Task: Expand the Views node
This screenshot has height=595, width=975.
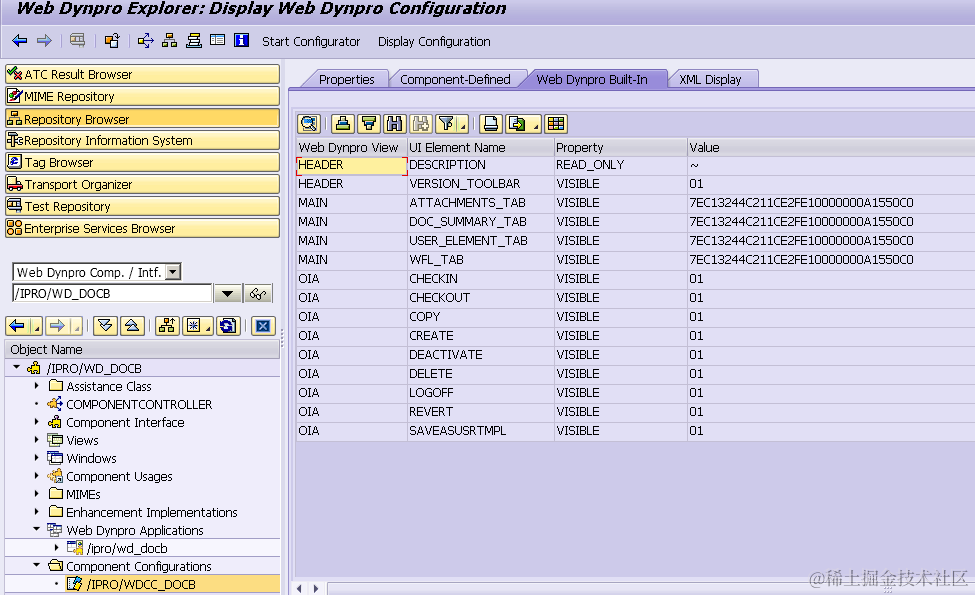Action: tap(37, 440)
